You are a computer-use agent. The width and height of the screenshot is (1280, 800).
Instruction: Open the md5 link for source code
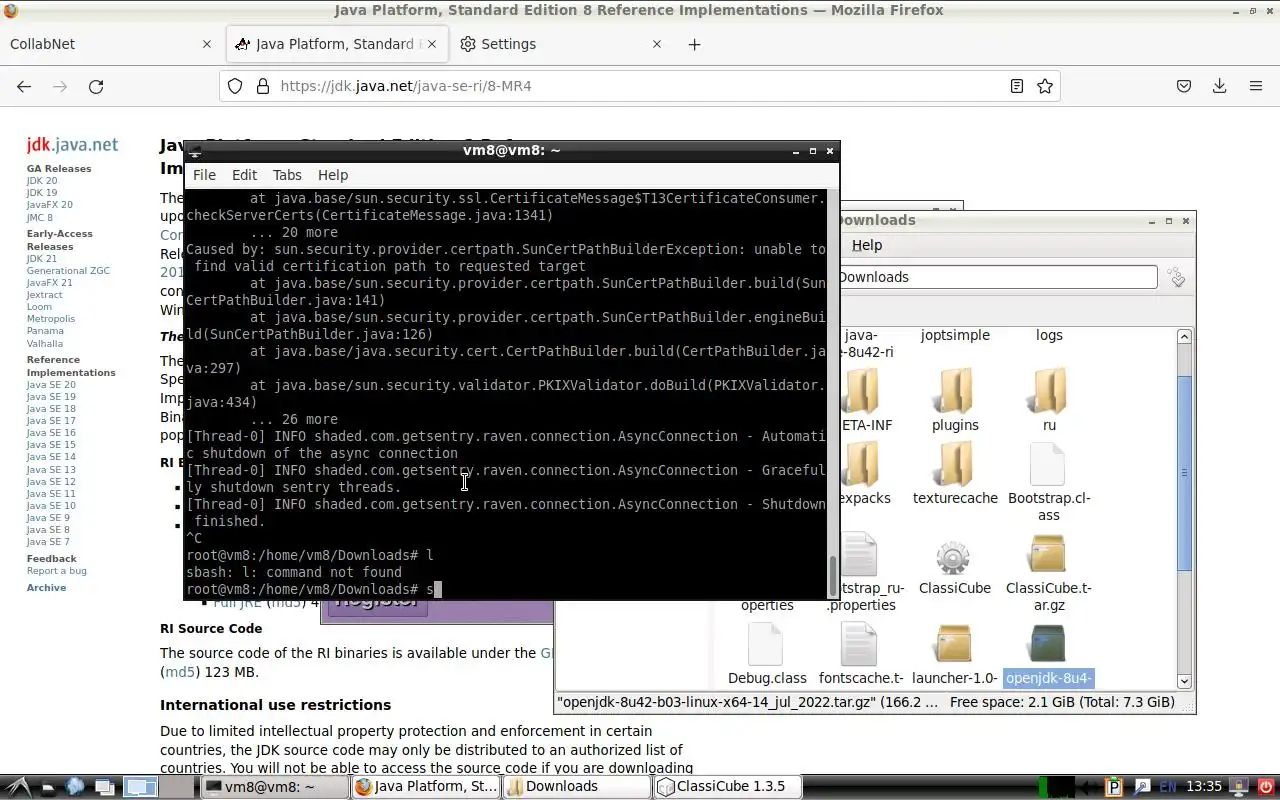pos(180,672)
